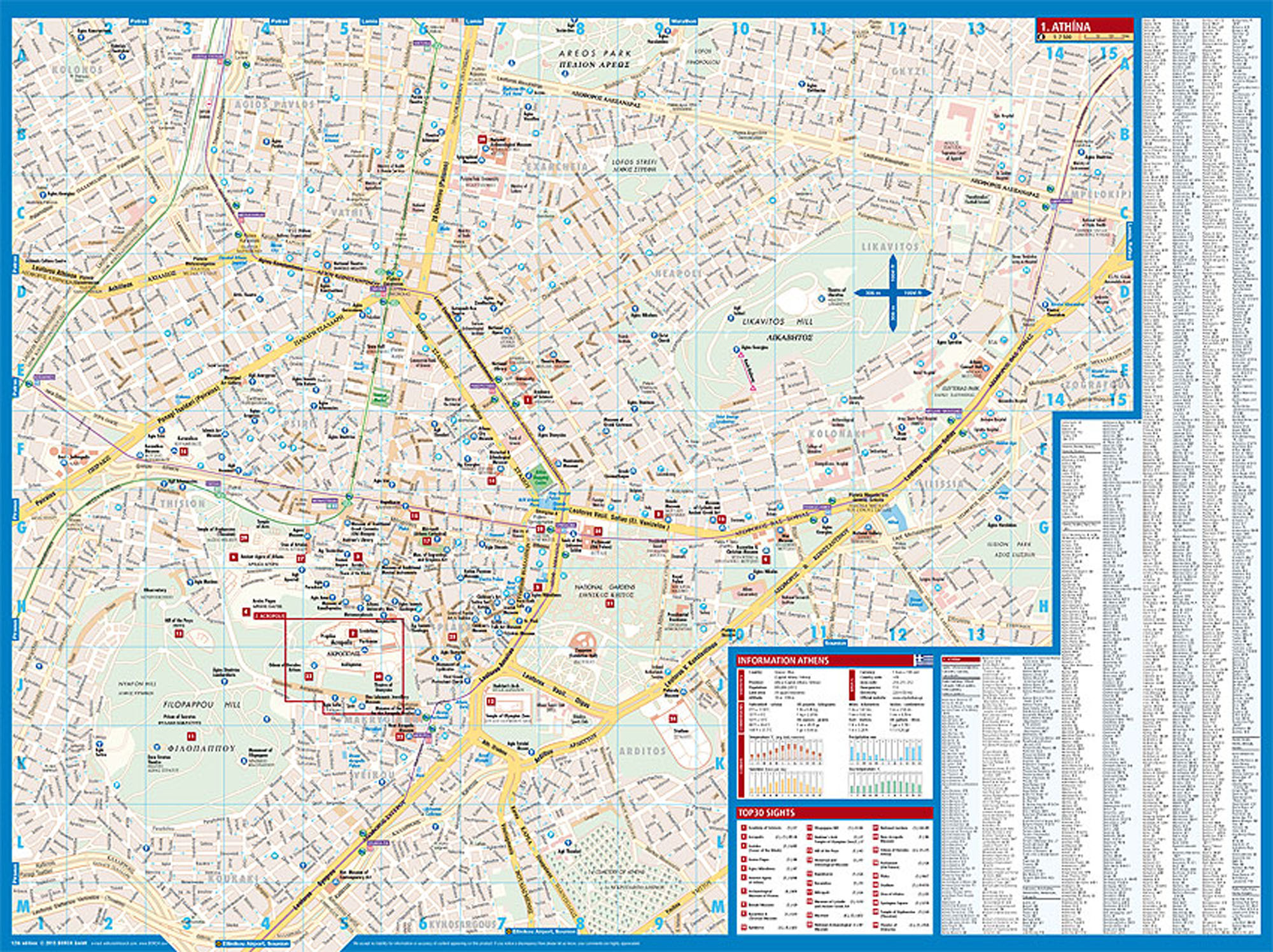Viewport: 1273px width, 952px height.
Task: Click the 'Achilleos' street label
Action: [x=120, y=286]
